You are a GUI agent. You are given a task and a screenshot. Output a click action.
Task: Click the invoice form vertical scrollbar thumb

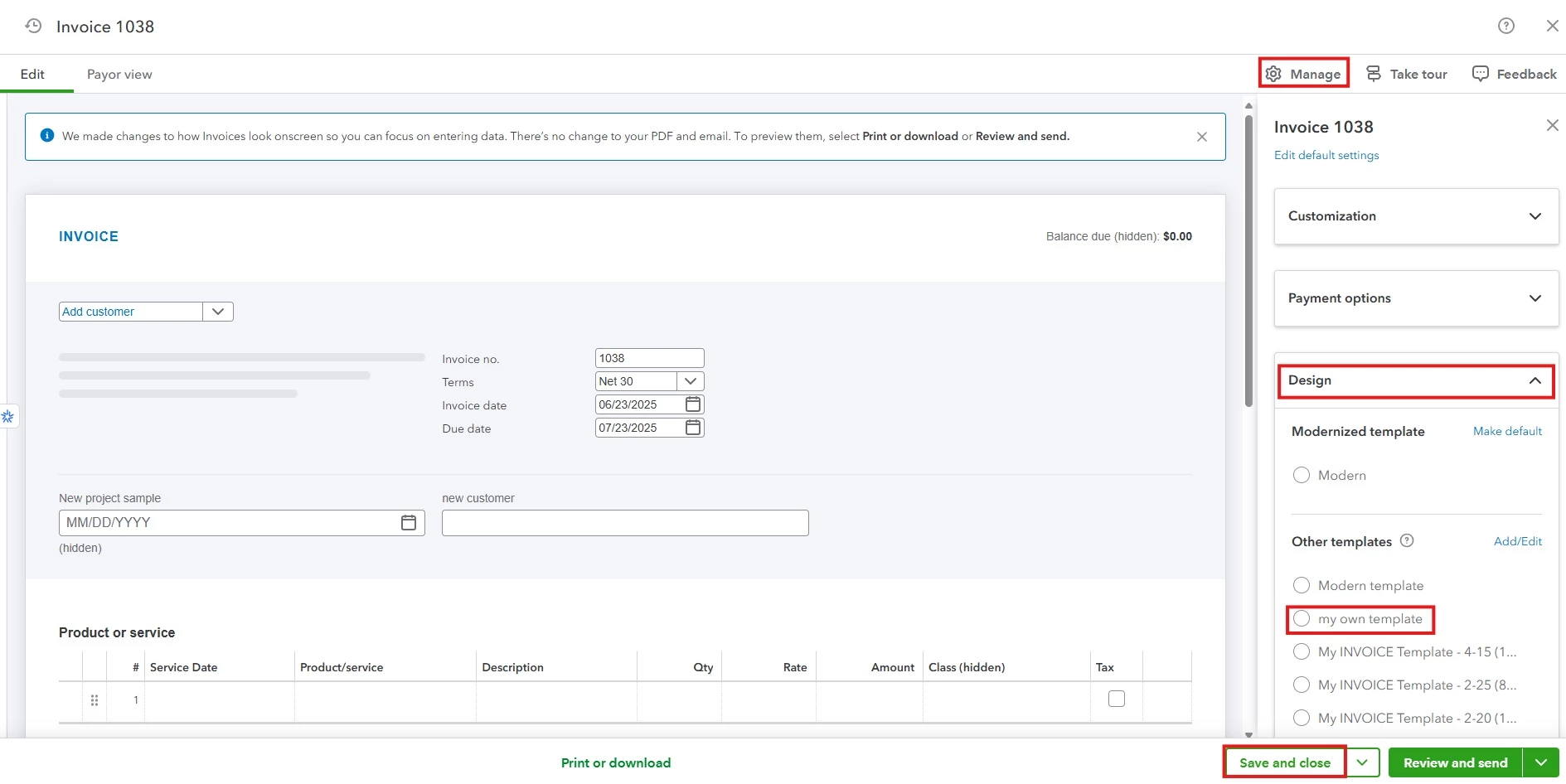click(x=1248, y=260)
